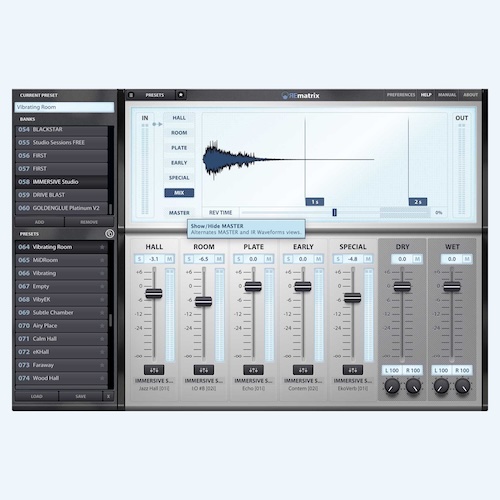Favorite the MiDRoom preset star
Image resolution: width=500 pixels, height=500 pixels.
point(102,260)
